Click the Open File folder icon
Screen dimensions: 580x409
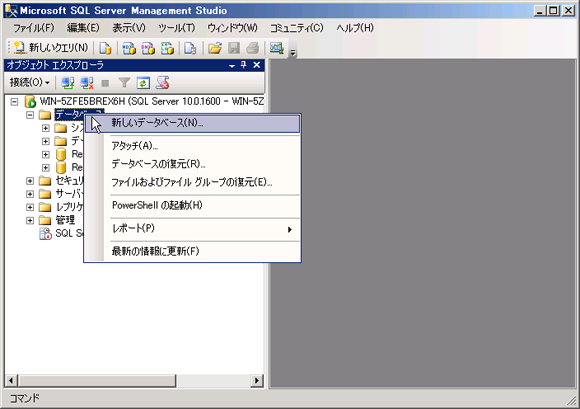[215, 48]
